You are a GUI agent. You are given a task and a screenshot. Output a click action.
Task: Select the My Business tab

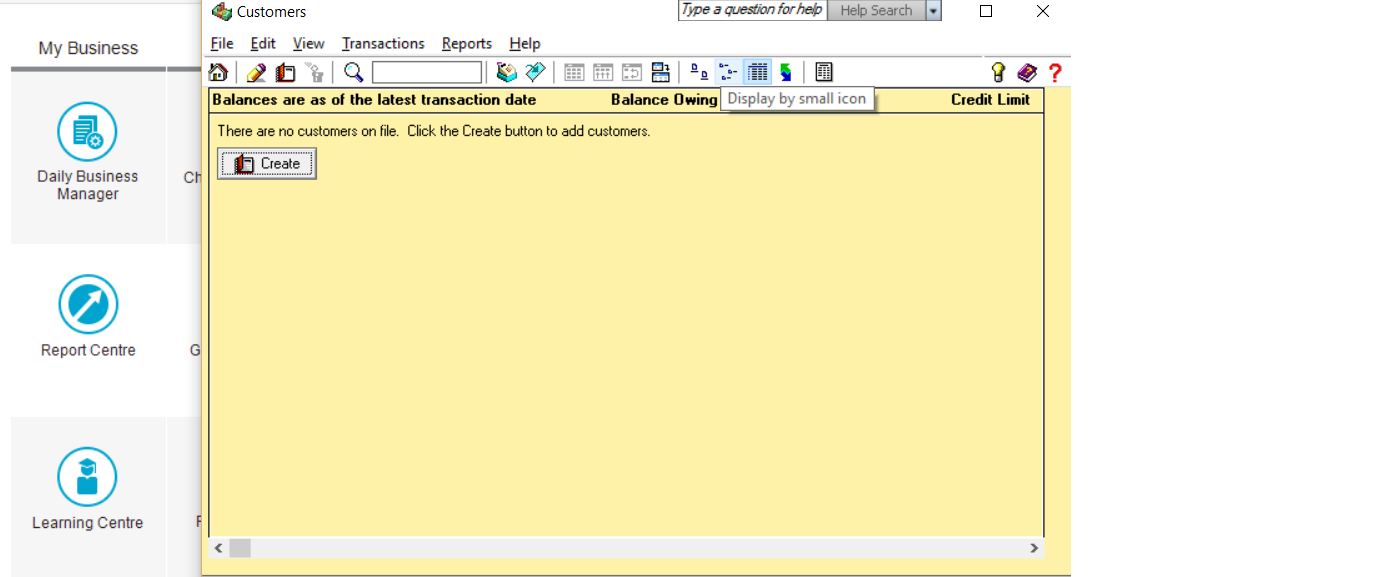tap(88, 48)
